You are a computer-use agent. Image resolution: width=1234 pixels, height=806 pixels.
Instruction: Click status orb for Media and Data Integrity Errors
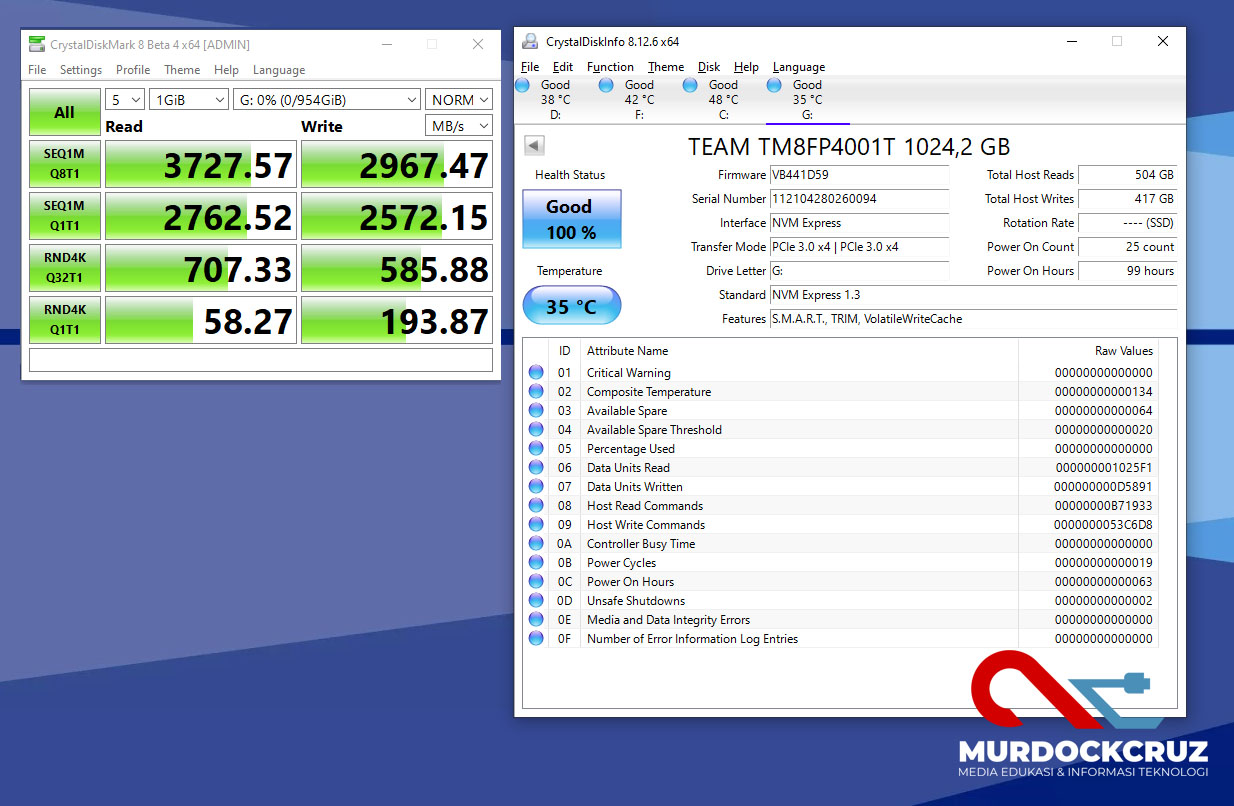tap(537, 620)
